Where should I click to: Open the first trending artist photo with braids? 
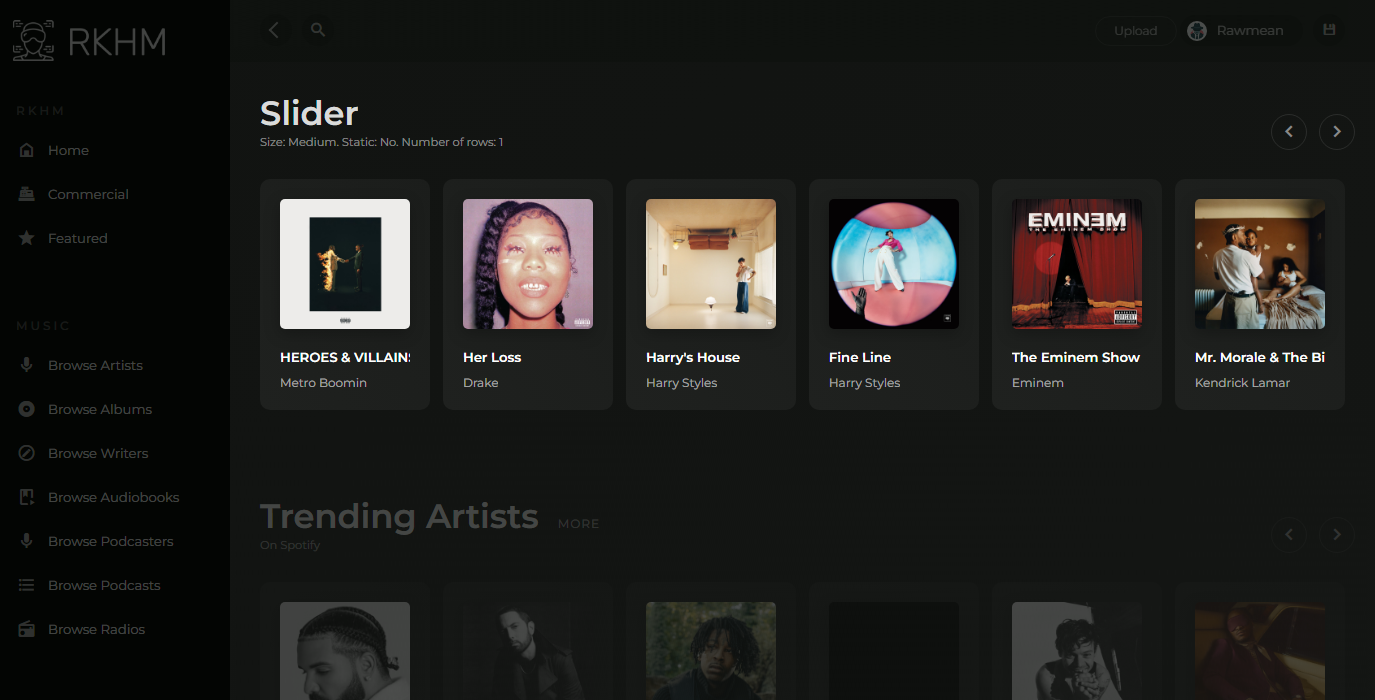point(345,651)
